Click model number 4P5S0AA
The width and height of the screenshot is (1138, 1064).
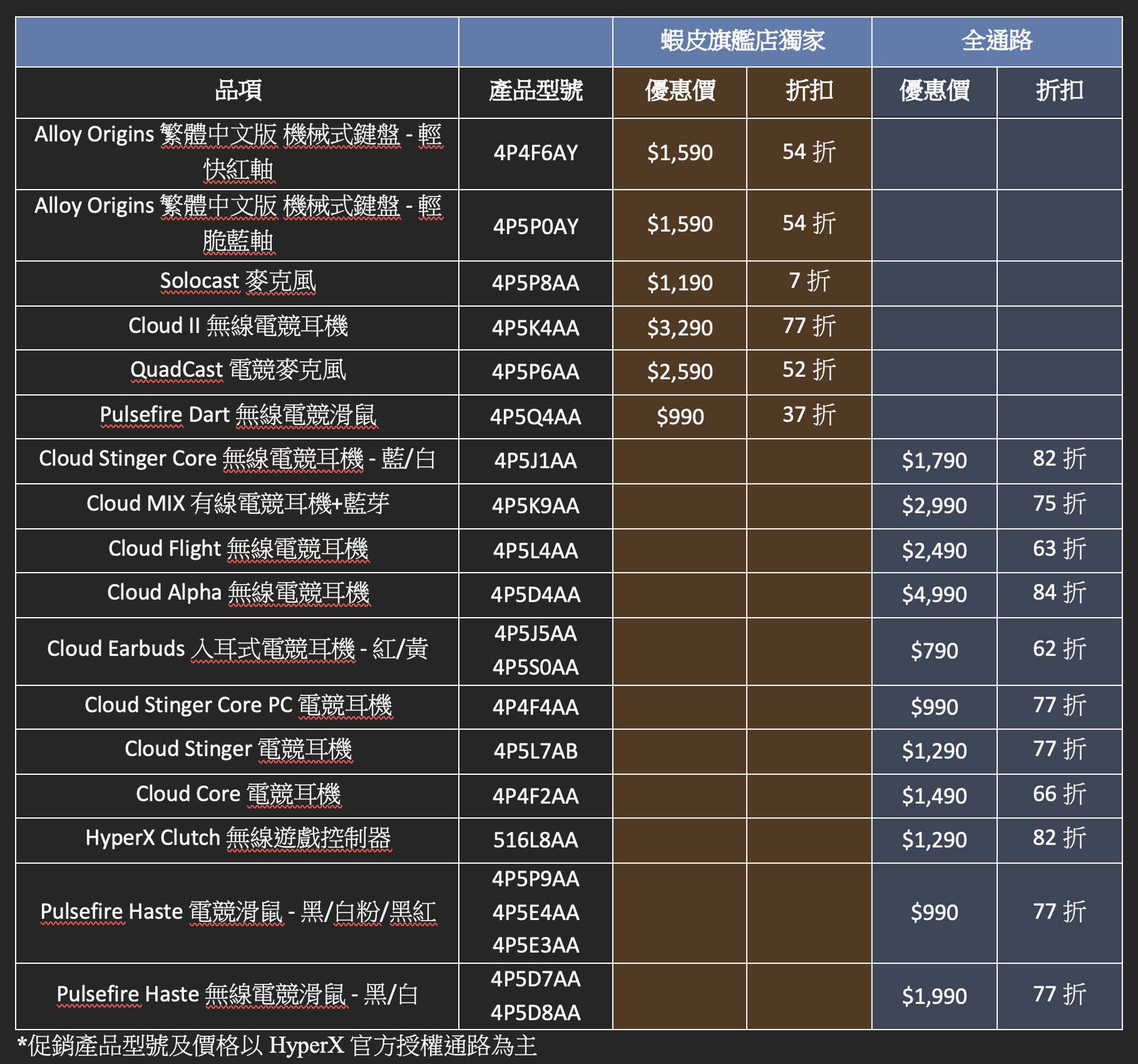tap(535, 668)
